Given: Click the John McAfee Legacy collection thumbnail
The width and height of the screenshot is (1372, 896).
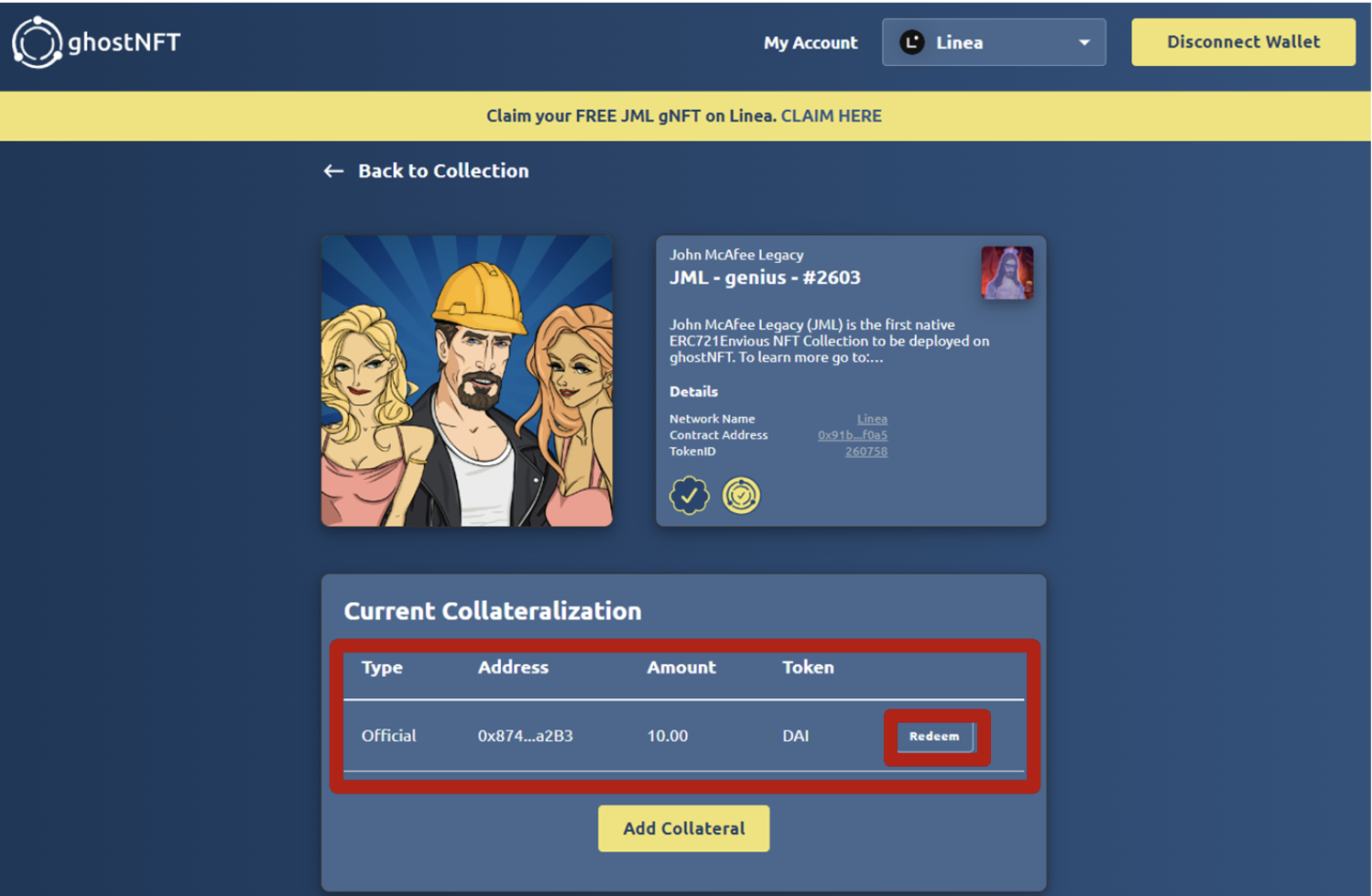Looking at the screenshot, I should pyautogui.click(x=1007, y=272).
